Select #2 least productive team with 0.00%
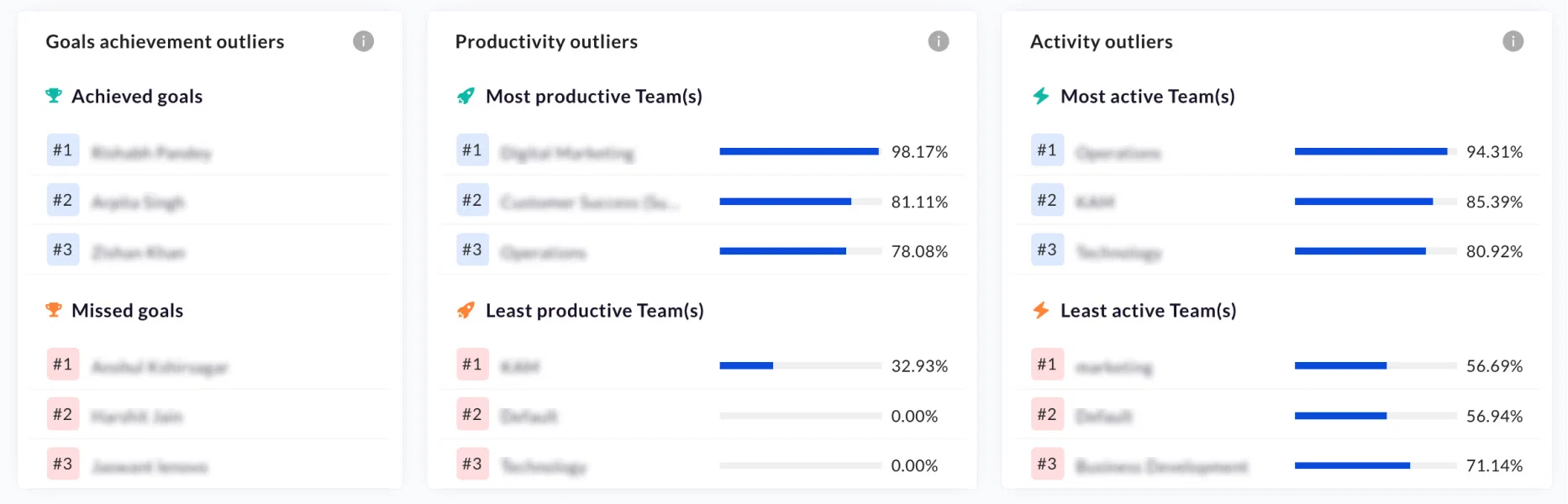This screenshot has width=1568, height=504. coord(702,415)
